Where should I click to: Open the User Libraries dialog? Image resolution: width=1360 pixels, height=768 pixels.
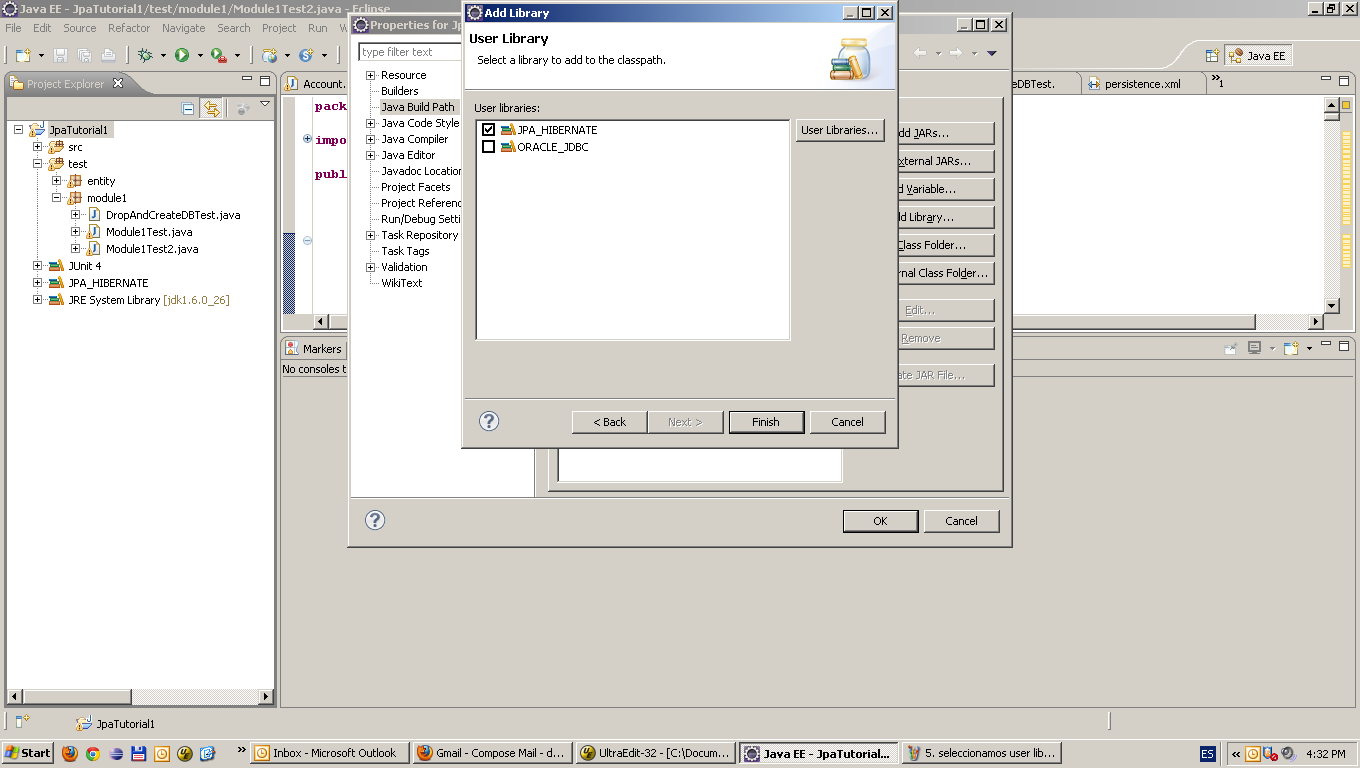(840, 130)
